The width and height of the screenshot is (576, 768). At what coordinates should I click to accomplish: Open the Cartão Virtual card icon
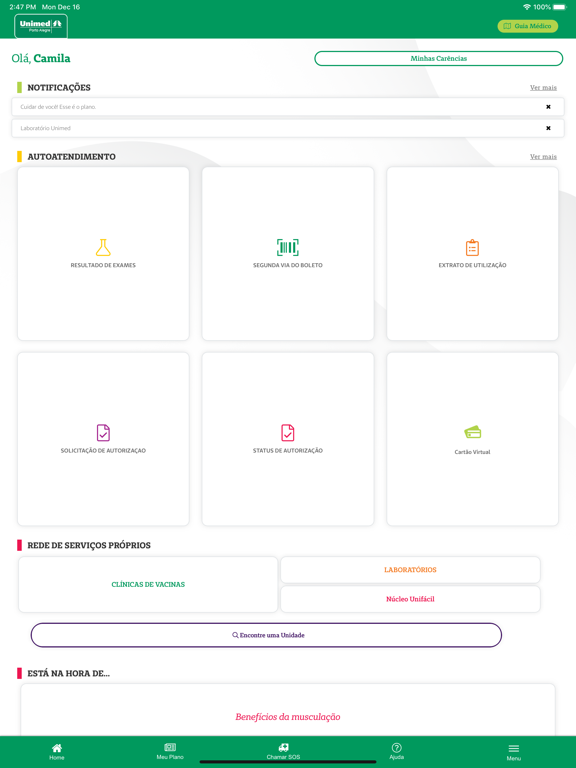(x=473, y=432)
